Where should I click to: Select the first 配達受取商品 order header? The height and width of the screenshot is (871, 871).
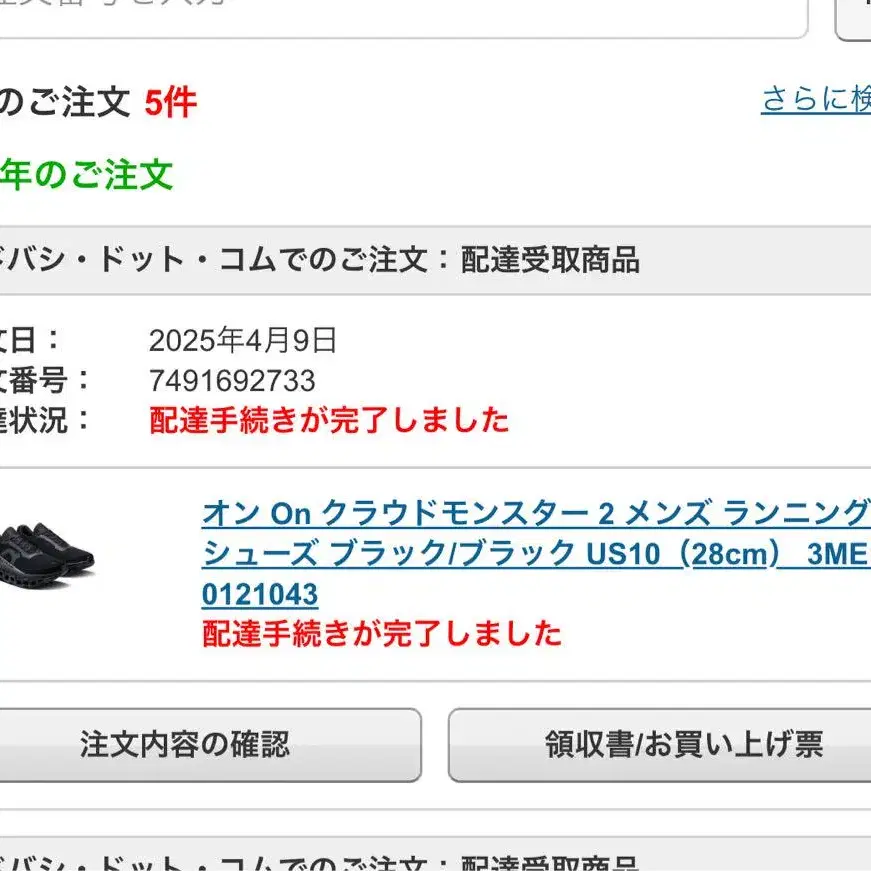(320, 261)
